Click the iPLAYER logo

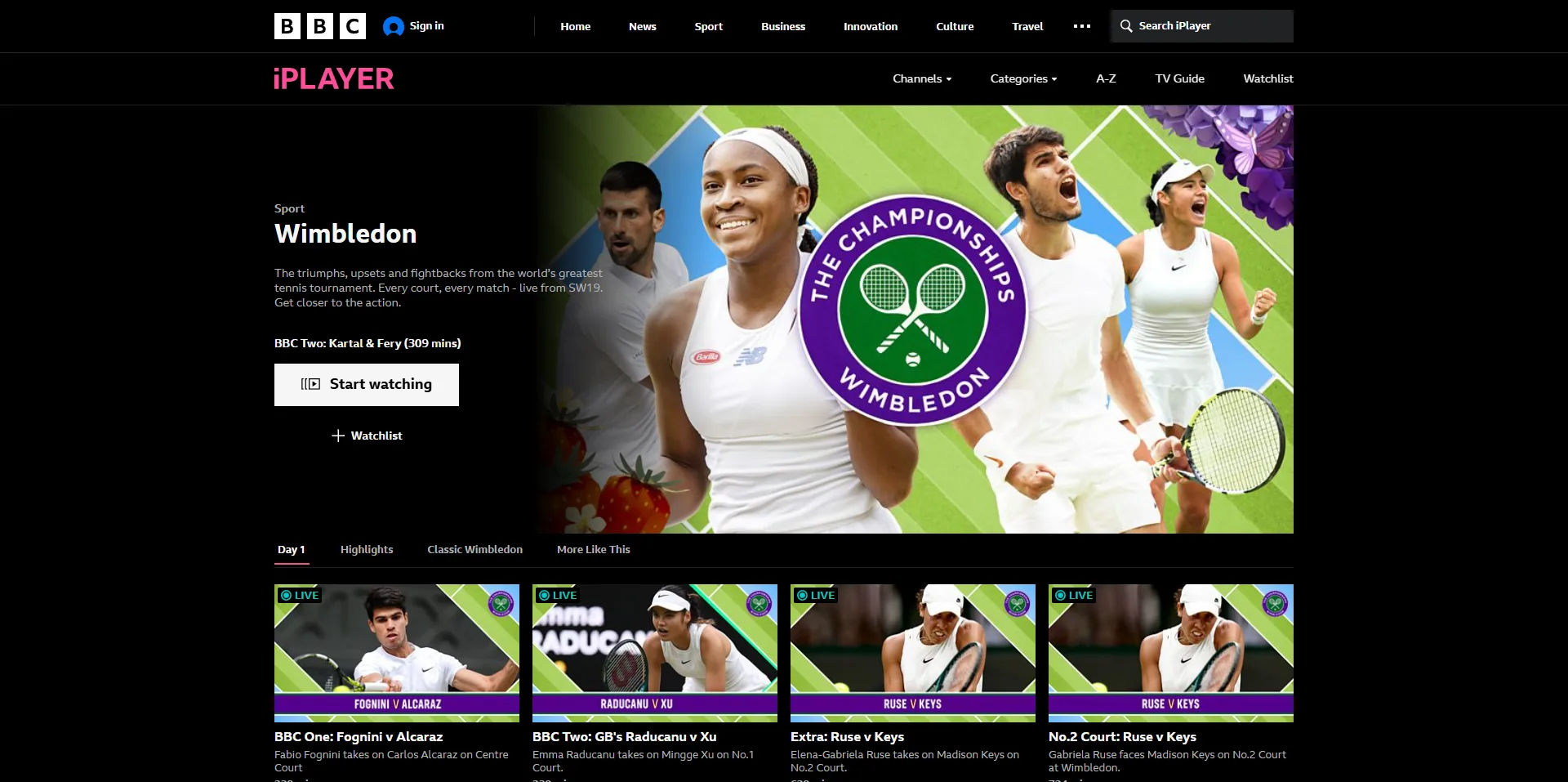click(x=334, y=78)
